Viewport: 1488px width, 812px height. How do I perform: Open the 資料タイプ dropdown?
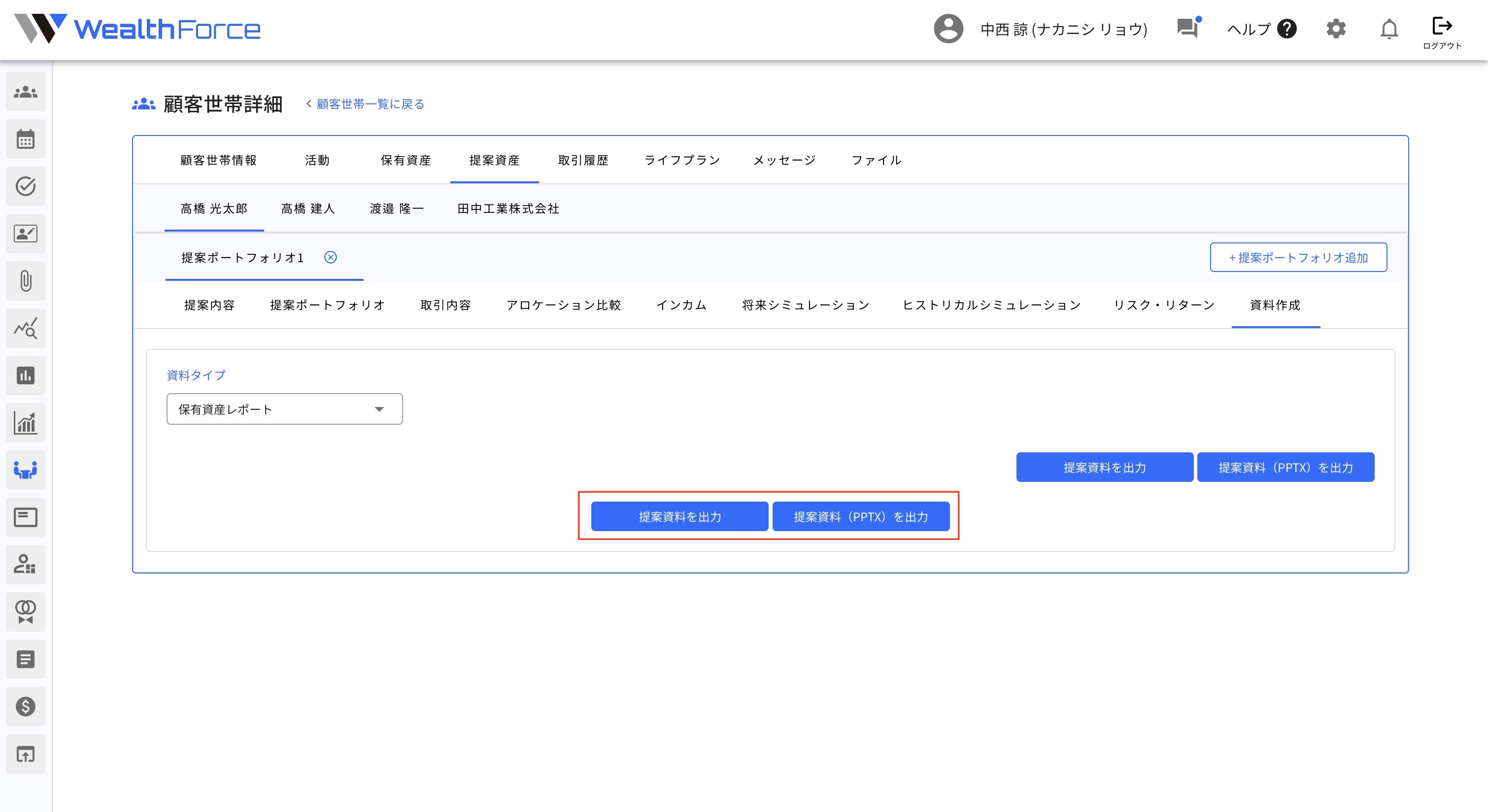(x=285, y=409)
